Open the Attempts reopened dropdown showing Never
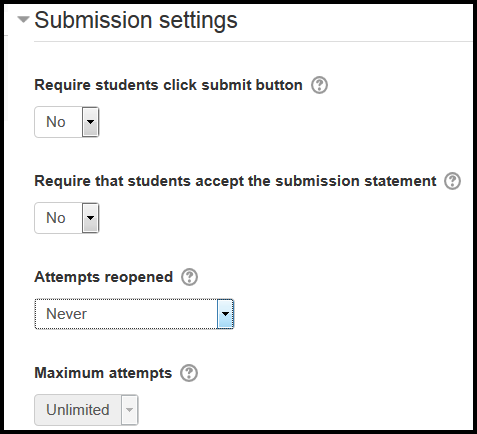The width and height of the screenshot is (477, 434). (x=134, y=314)
